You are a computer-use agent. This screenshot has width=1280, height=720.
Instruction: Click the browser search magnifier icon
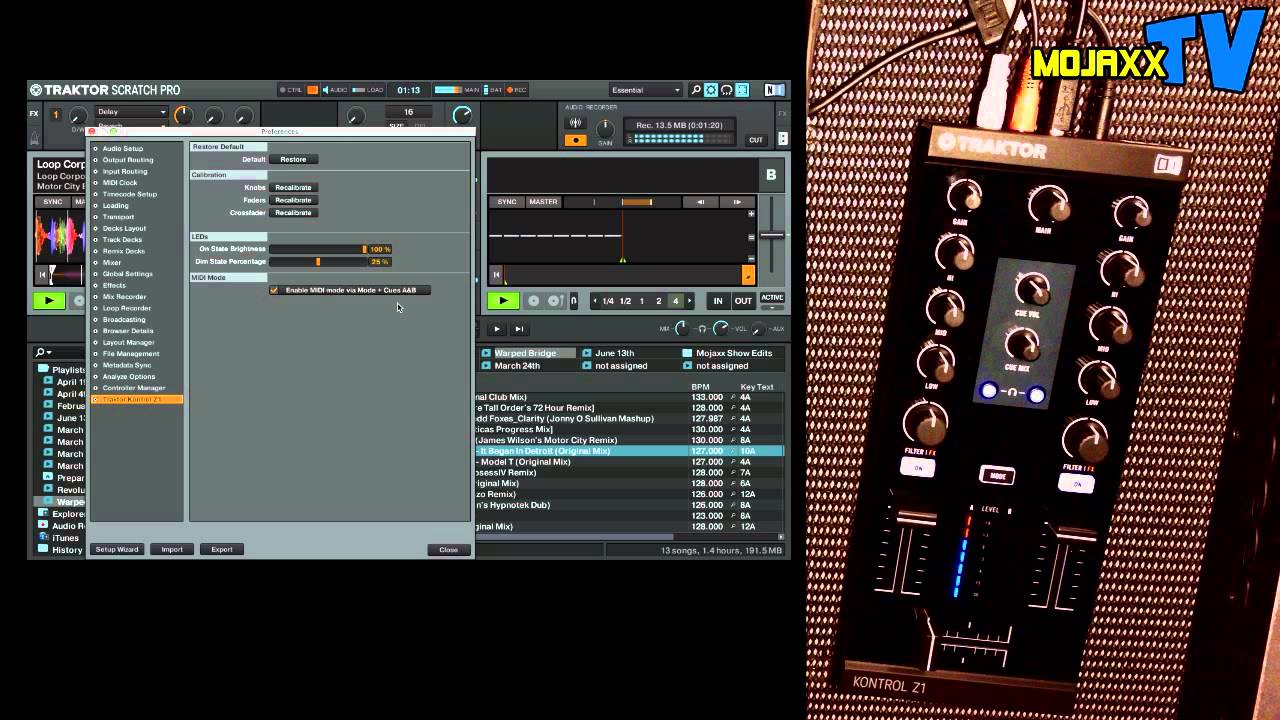(x=41, y=353)
